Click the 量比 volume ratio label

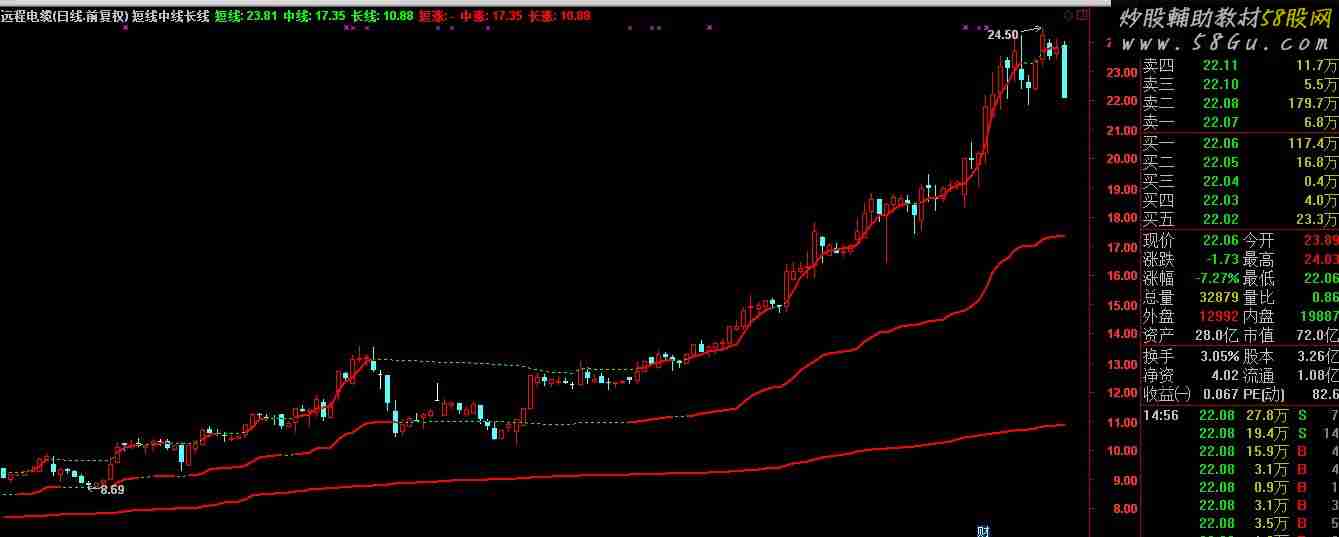[1259, 297]
